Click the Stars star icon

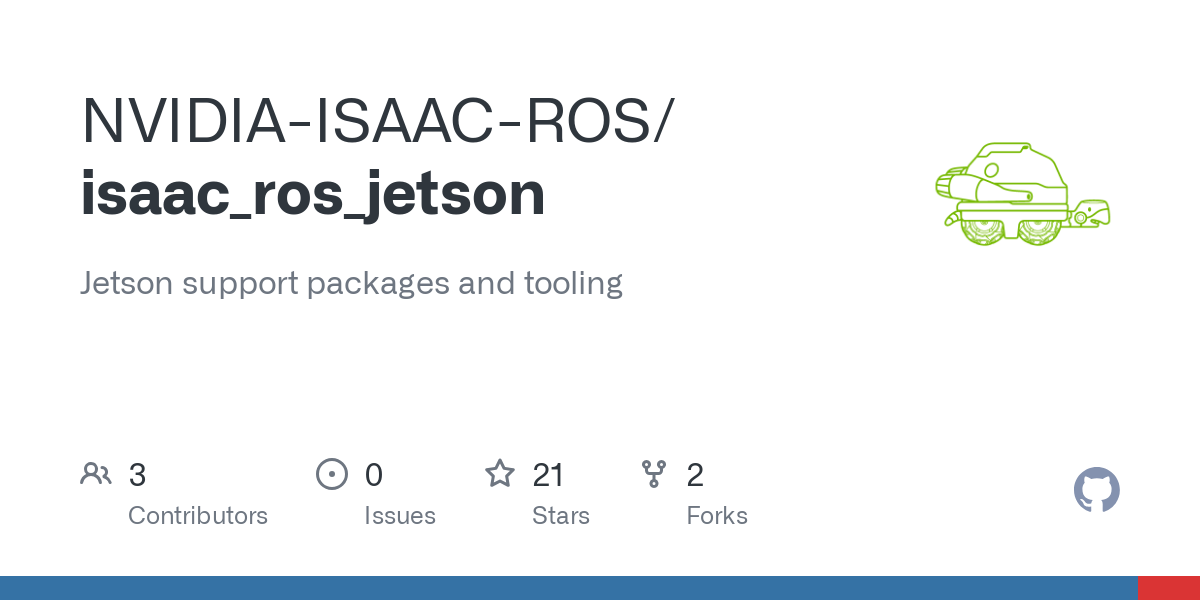pos(500,473)
